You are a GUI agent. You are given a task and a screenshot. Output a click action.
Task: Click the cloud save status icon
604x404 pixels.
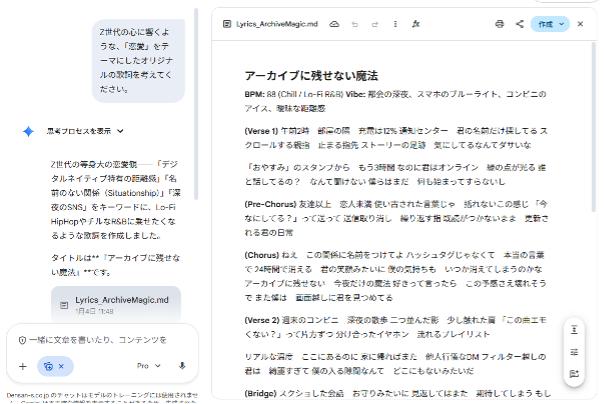(x=334, y=23)
